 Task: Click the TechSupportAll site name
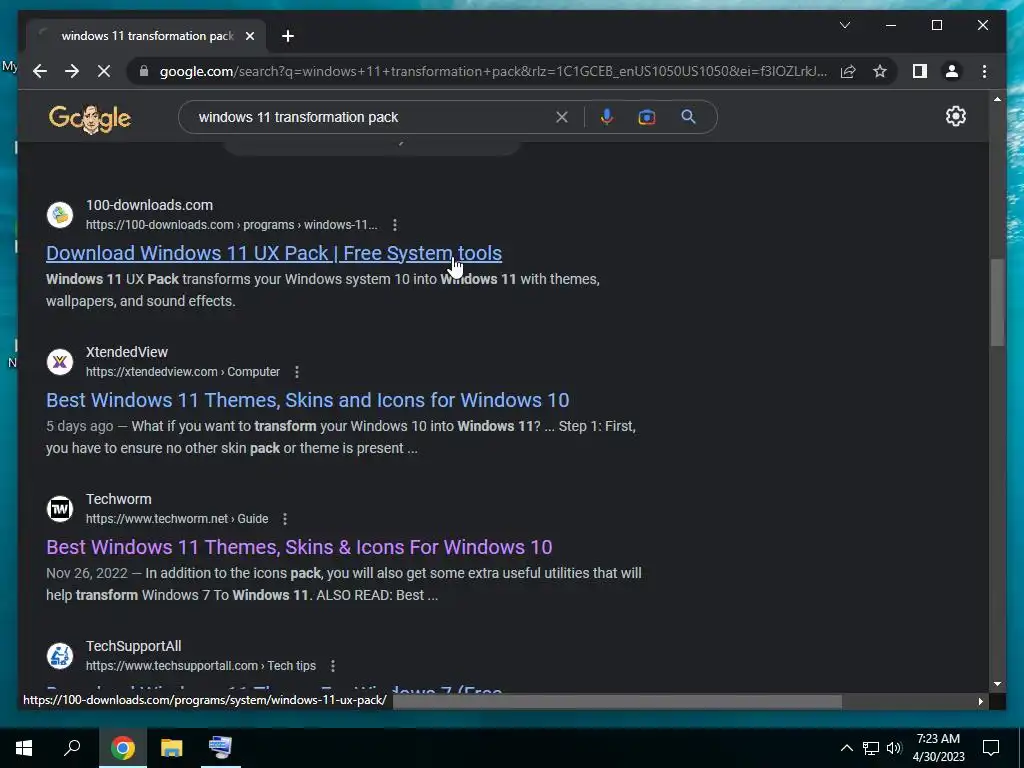coord(134,646)
